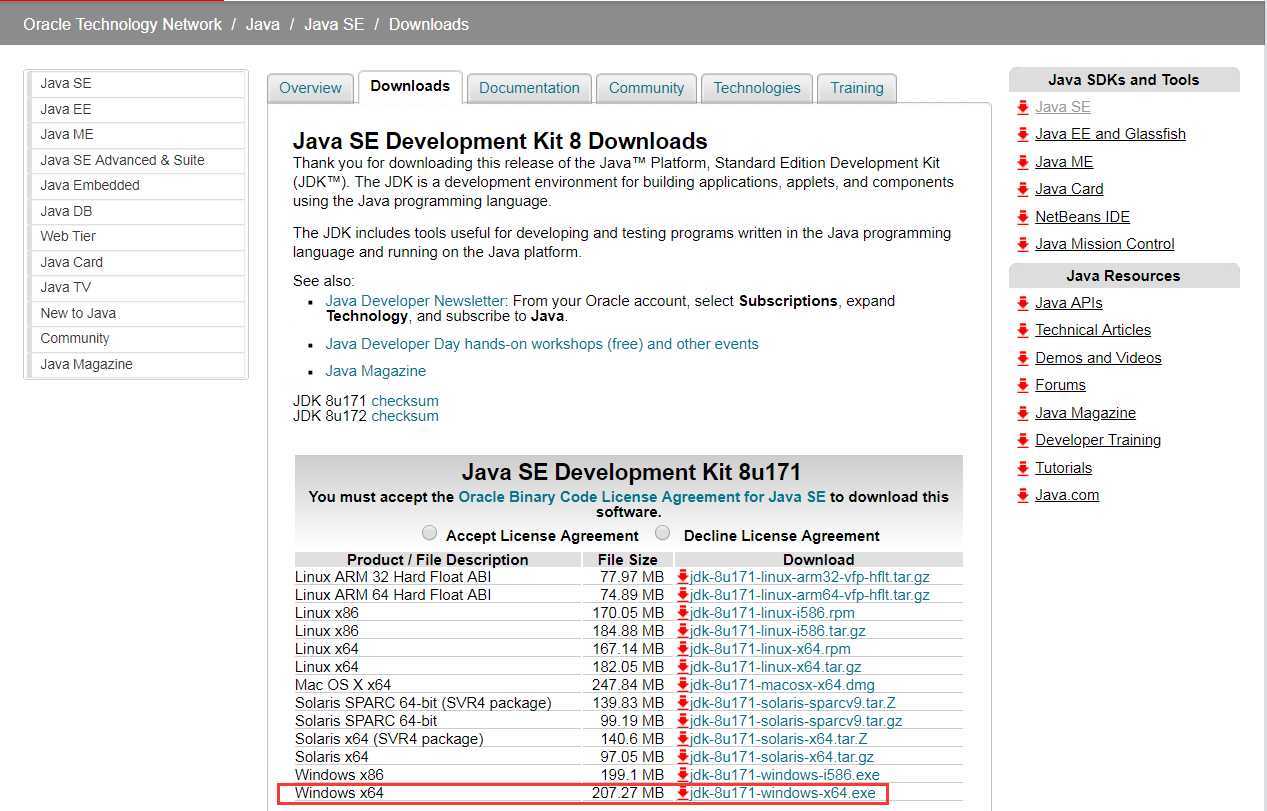The width and height of the screenshot is (1267, 811).
Task: Click download icon for jdk-8u171-linux-arm64-vfp-hflt.tar.gz
Action: (683, 595)
